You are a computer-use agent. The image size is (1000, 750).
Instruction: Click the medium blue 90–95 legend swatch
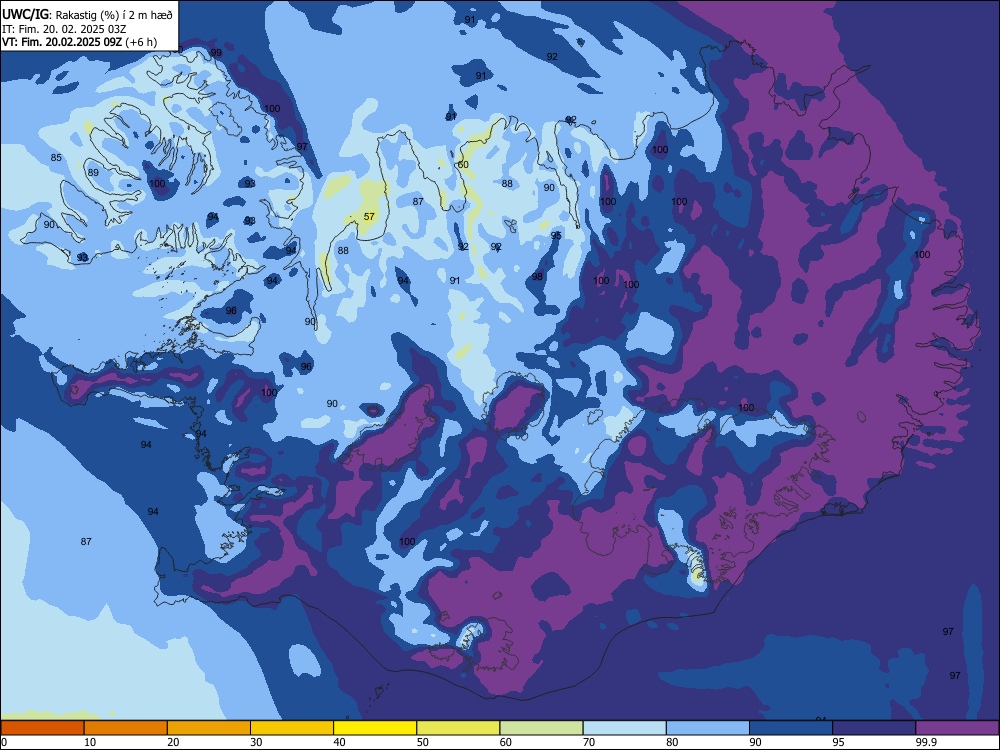tap(791, 728)
